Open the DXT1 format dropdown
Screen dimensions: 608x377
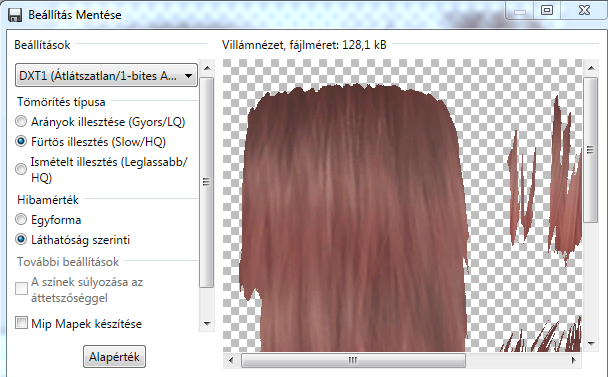pos(106,75)
